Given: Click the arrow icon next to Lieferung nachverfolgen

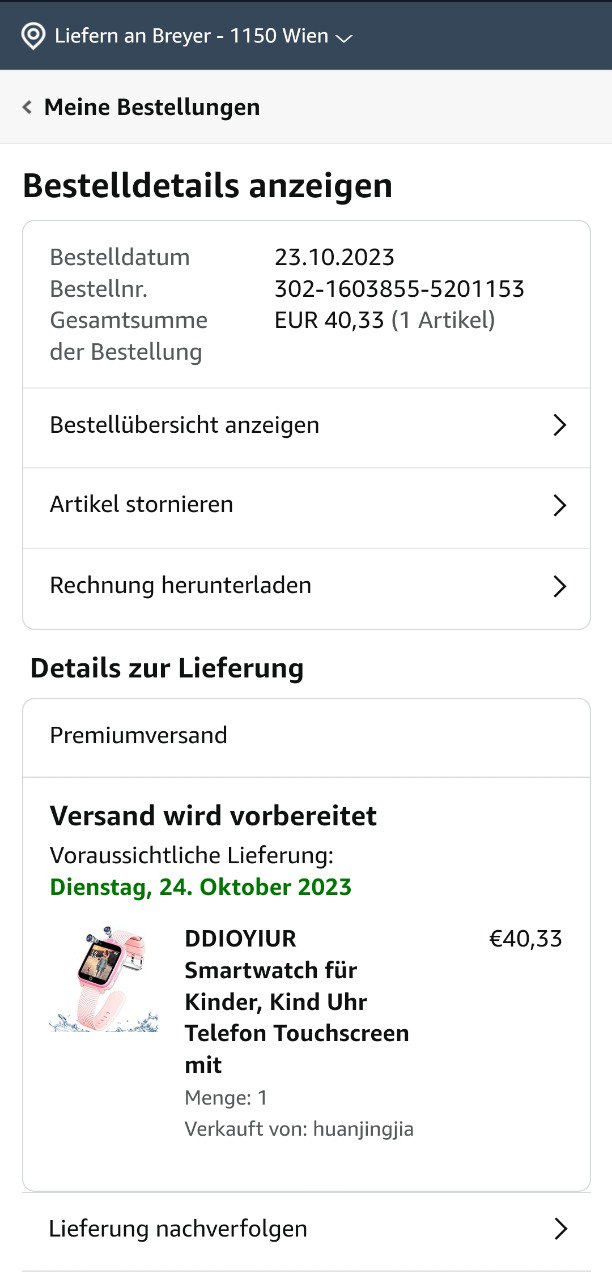Looking at the screenshot, I should click(561, 1230).
